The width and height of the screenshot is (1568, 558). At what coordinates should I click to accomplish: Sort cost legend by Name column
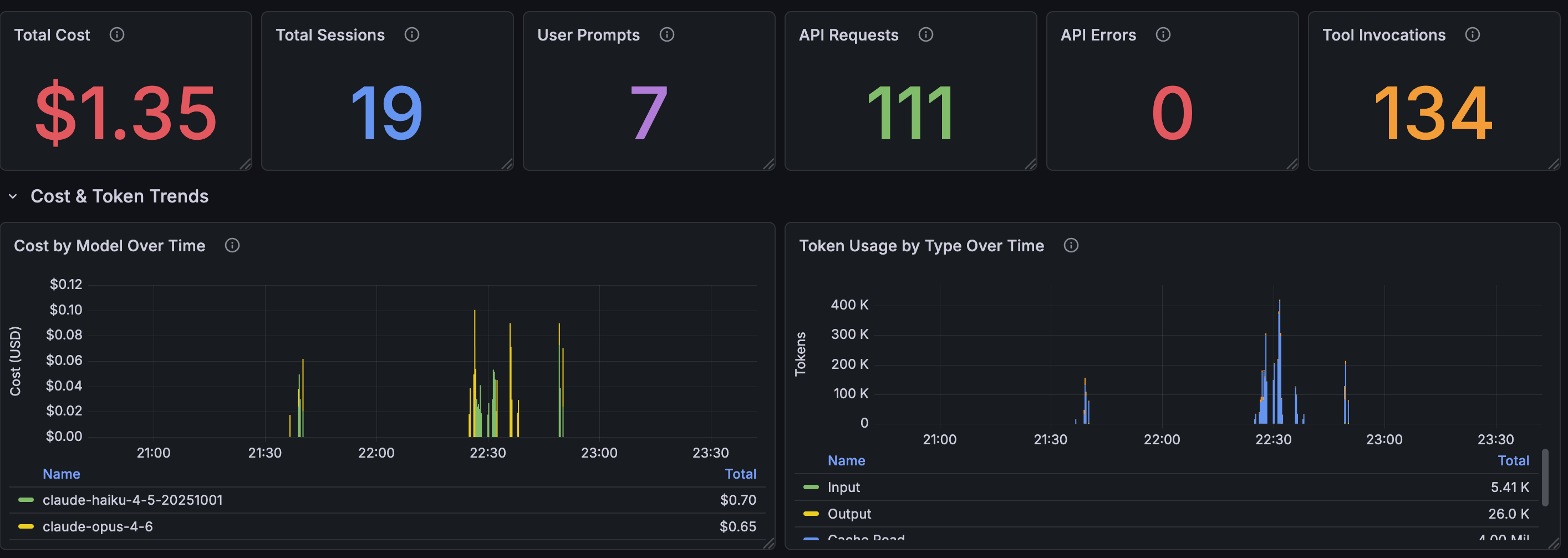[x=61, y=473]
